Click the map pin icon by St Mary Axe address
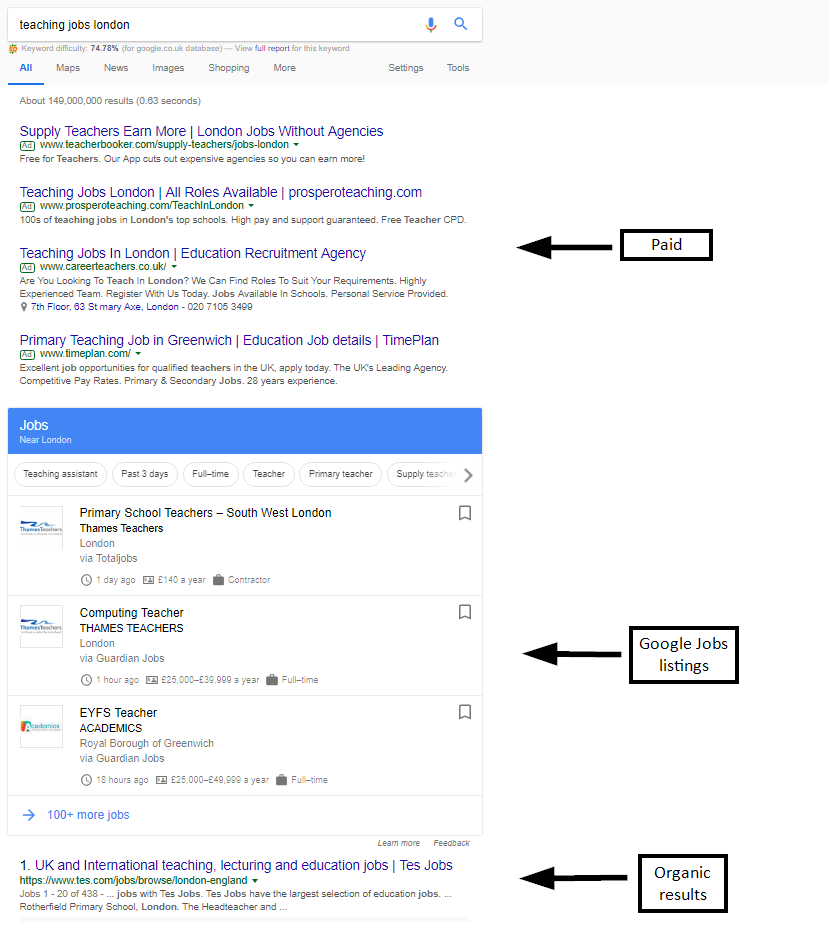Viewport: 829px width, 931px height. [24, 307]
